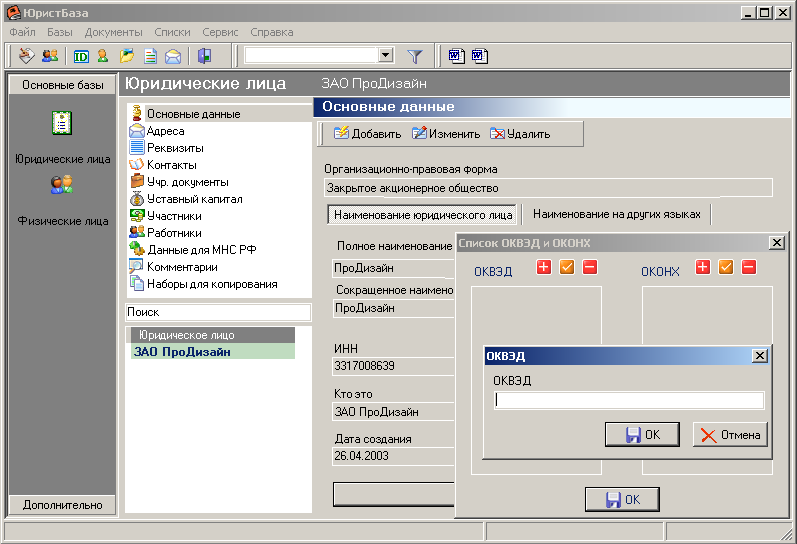Screen dimensions: 797x544
Task: Confirm the ОКВЭД dialog with OK
Action: tap(642, 435)
